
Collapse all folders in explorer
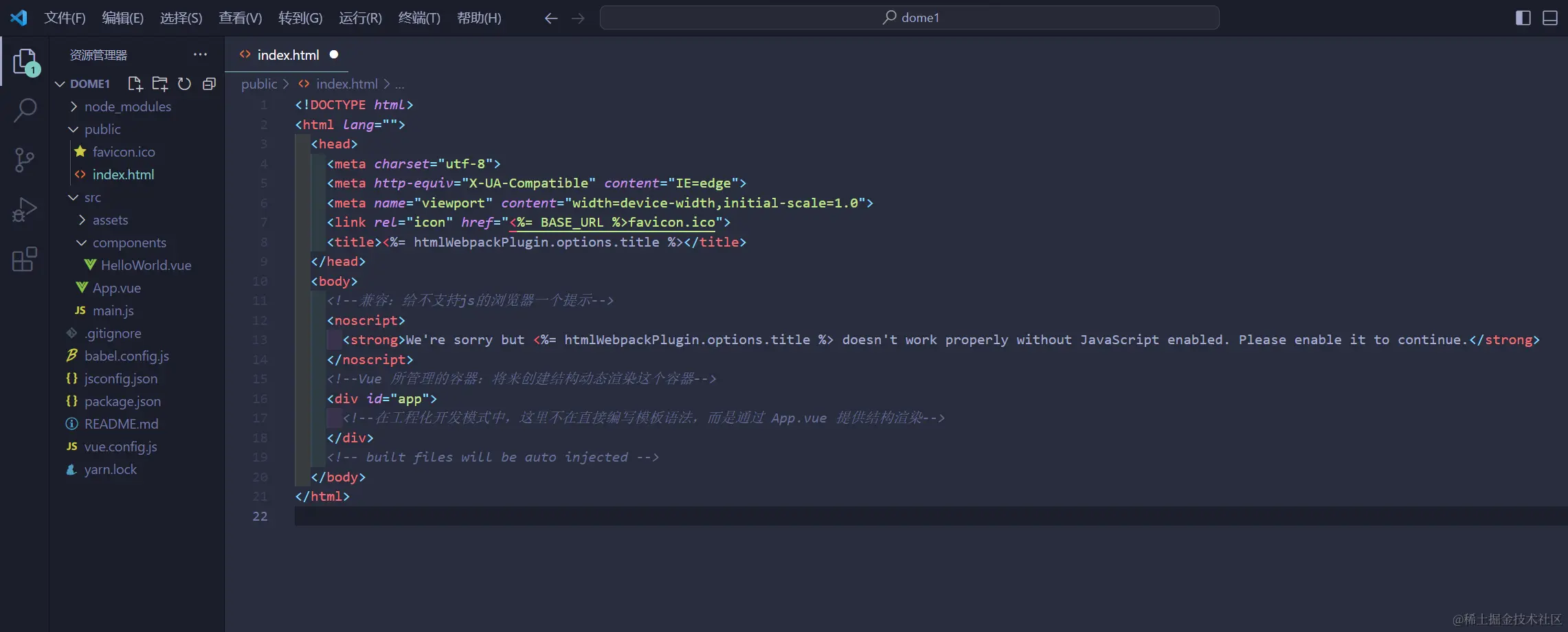pos(209,84)
